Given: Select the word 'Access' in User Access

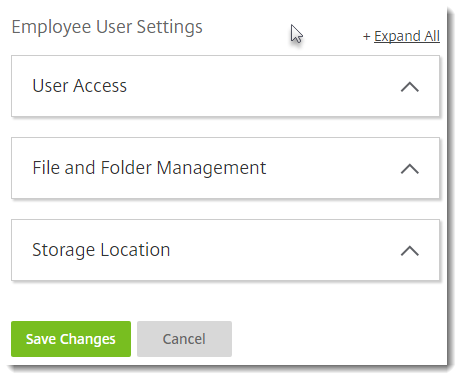Looking at the screenshot, I should click(x=100, y=86).
